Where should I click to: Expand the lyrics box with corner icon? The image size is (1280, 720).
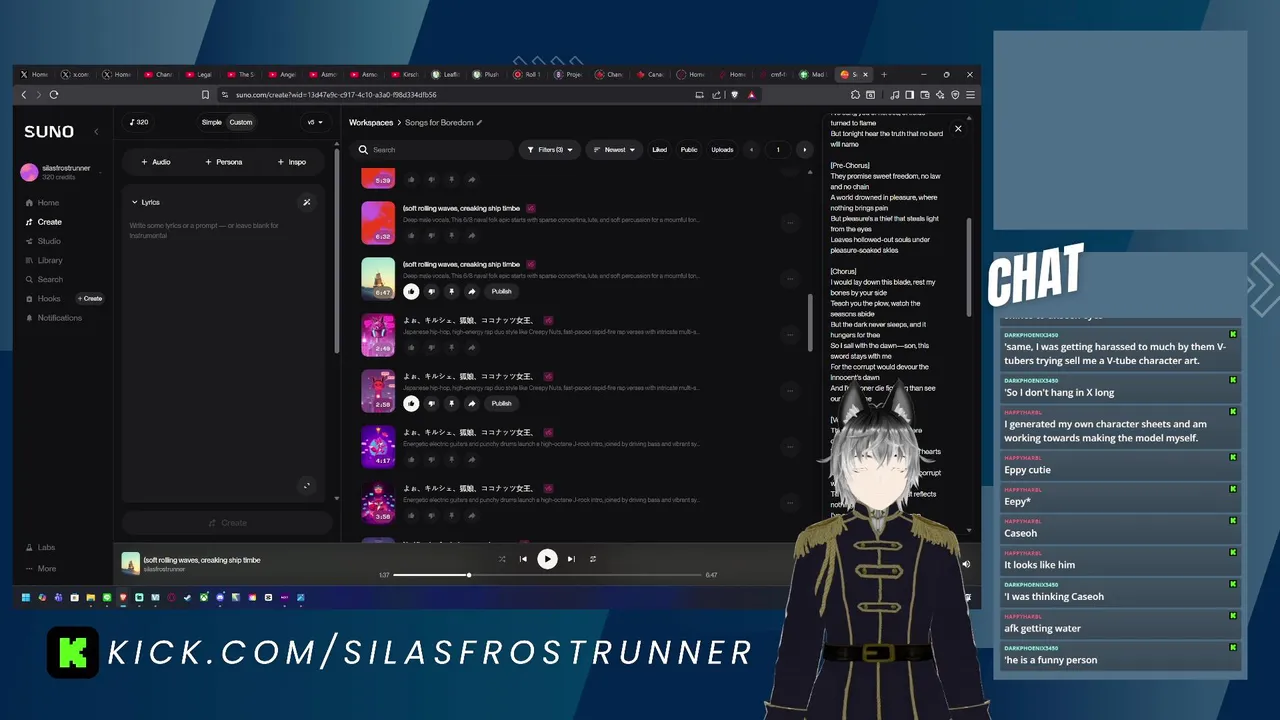pyautogui.click(x=307, y=486)
